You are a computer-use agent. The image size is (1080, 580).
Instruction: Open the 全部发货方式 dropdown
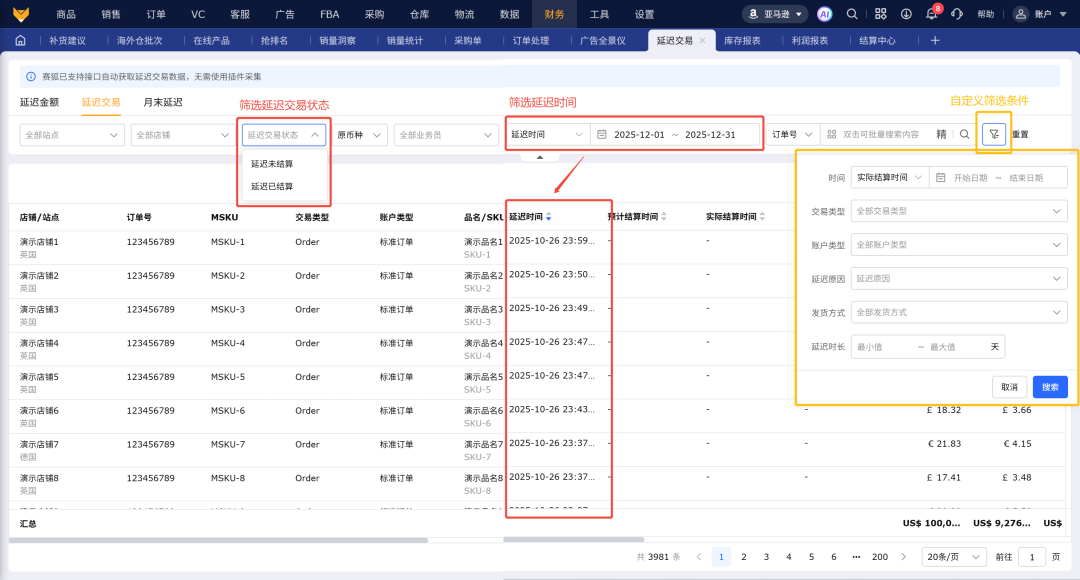[x=959, y=312]
